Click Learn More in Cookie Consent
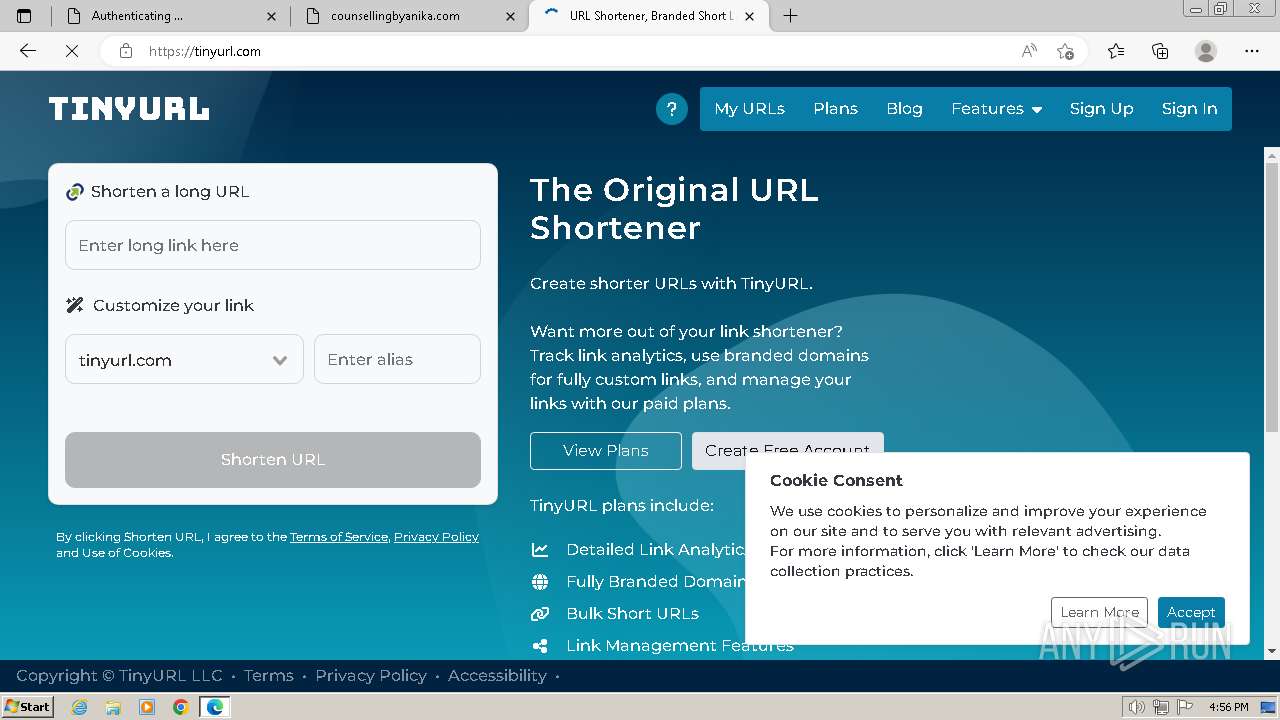1280x720 pixels. click(x=1099, y=612)
